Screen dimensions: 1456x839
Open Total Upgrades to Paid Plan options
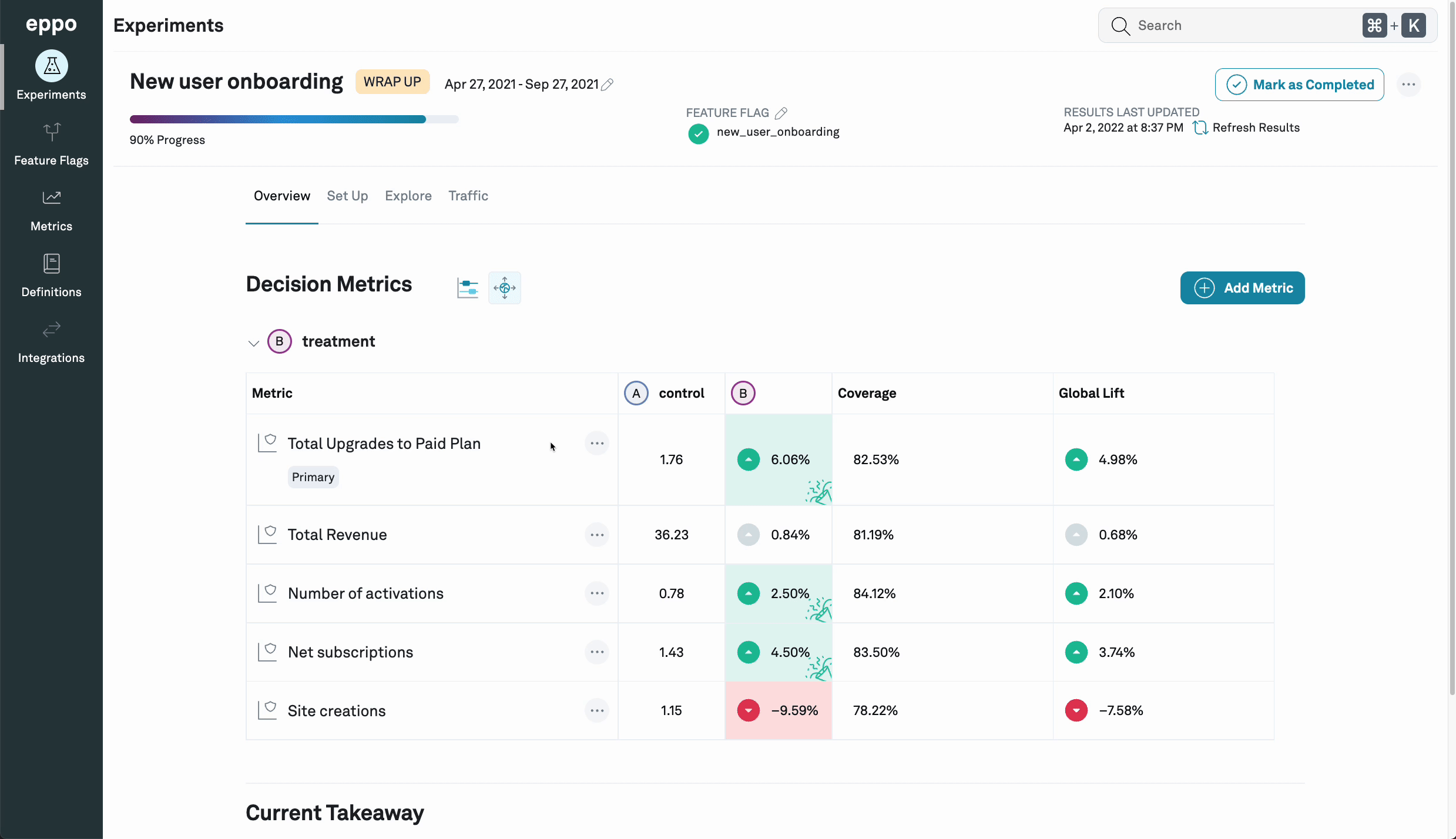pyautogui.click(x=597, y=444)
